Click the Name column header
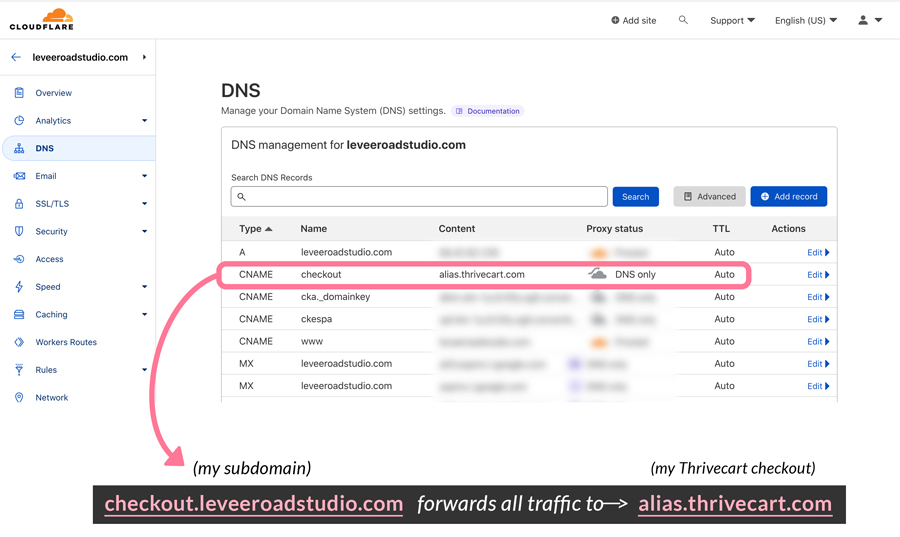Screen dimensions: 900x537 tap(313, 228)
